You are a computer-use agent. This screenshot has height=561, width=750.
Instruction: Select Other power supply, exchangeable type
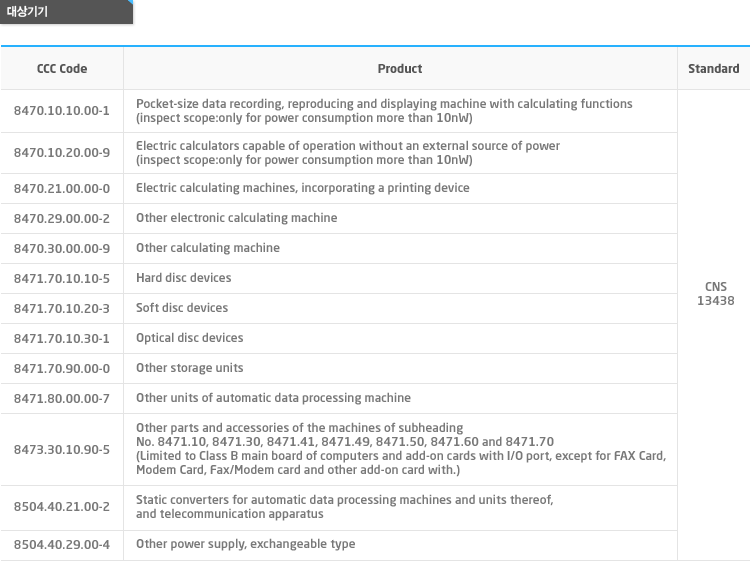tap(245, 544)
